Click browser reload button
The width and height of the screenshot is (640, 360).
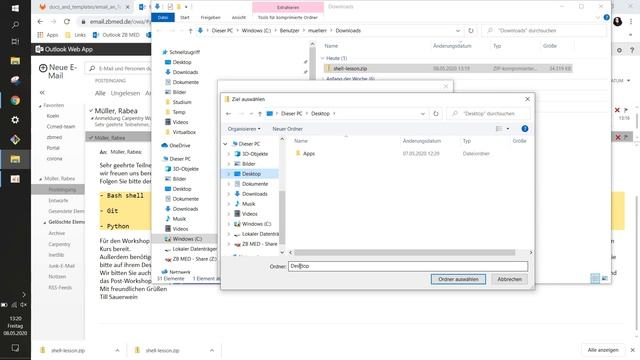point(67,21)
